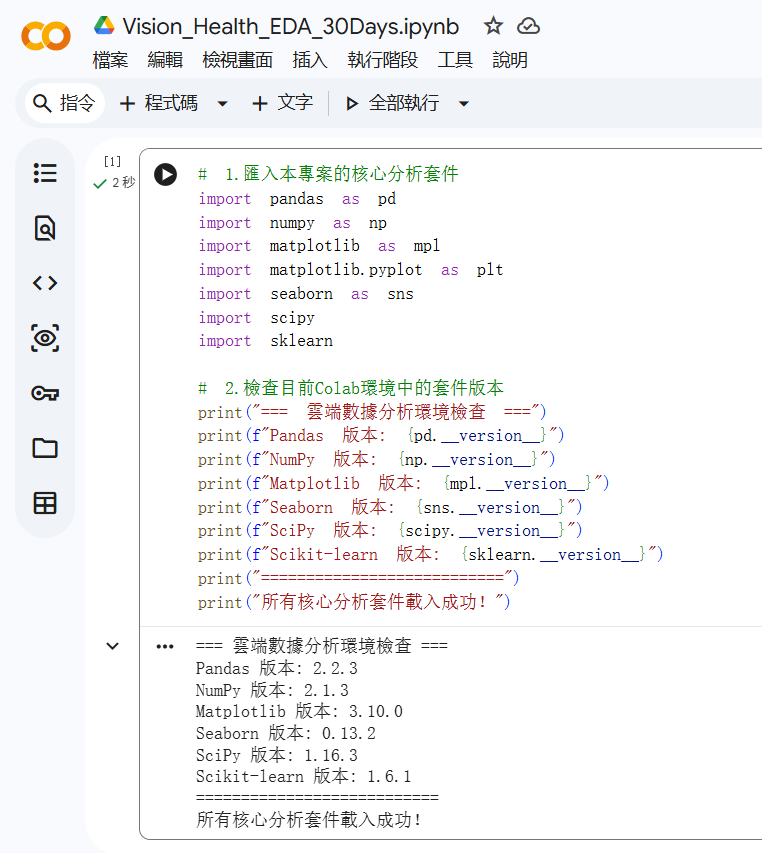Click the import numpy as np line
This screenshot has height=853, width=762.
[293, 223]
